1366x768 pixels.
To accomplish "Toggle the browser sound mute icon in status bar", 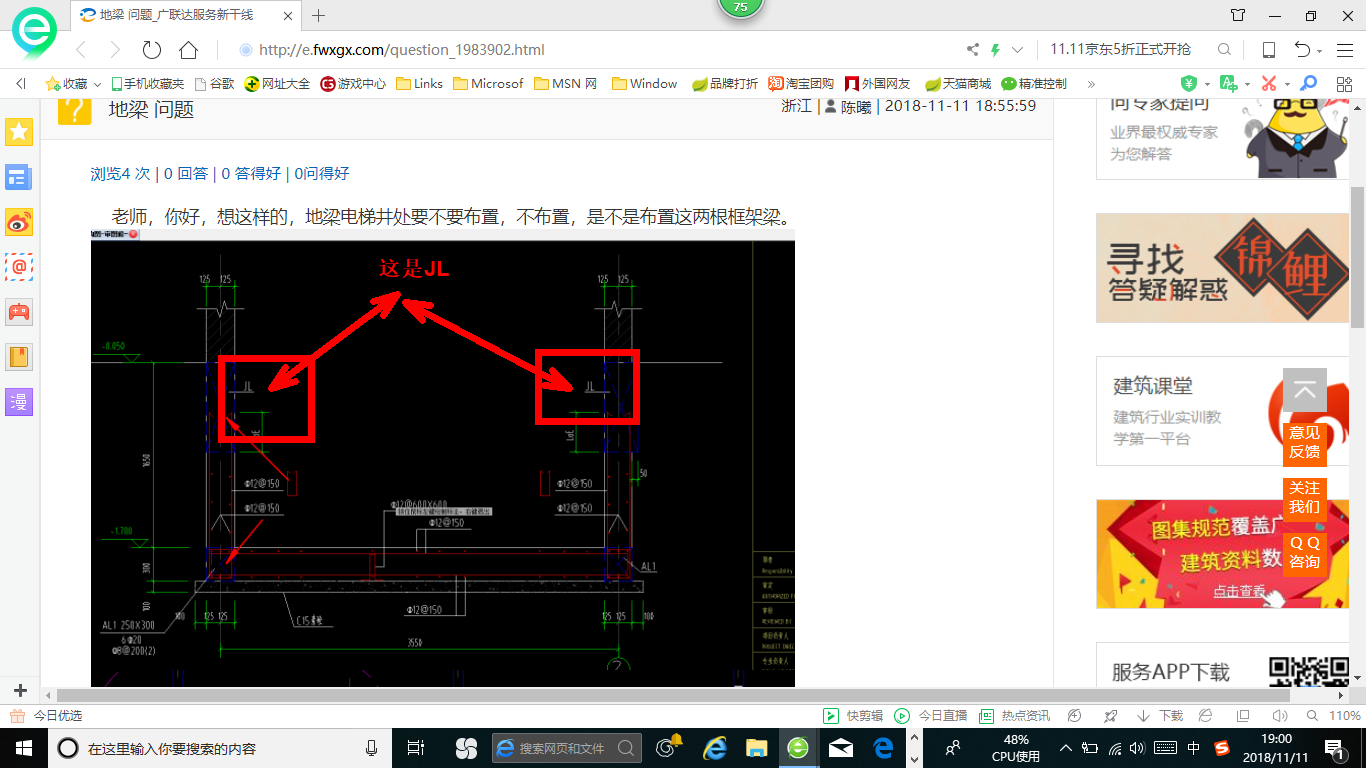I will coord(1278,716).
